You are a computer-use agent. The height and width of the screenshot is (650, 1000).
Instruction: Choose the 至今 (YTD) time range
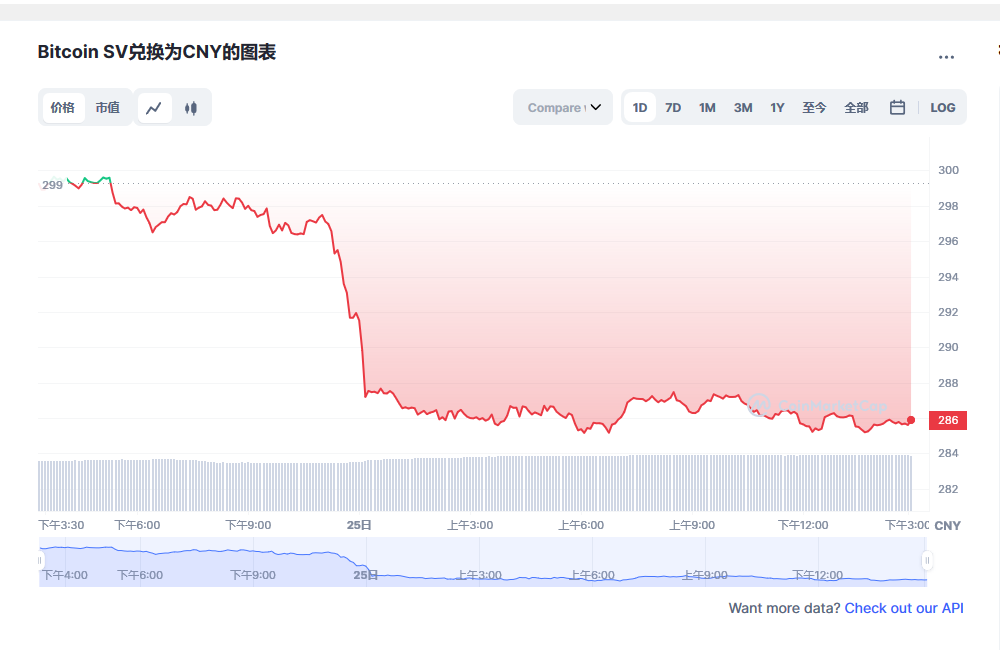point(814,107)
